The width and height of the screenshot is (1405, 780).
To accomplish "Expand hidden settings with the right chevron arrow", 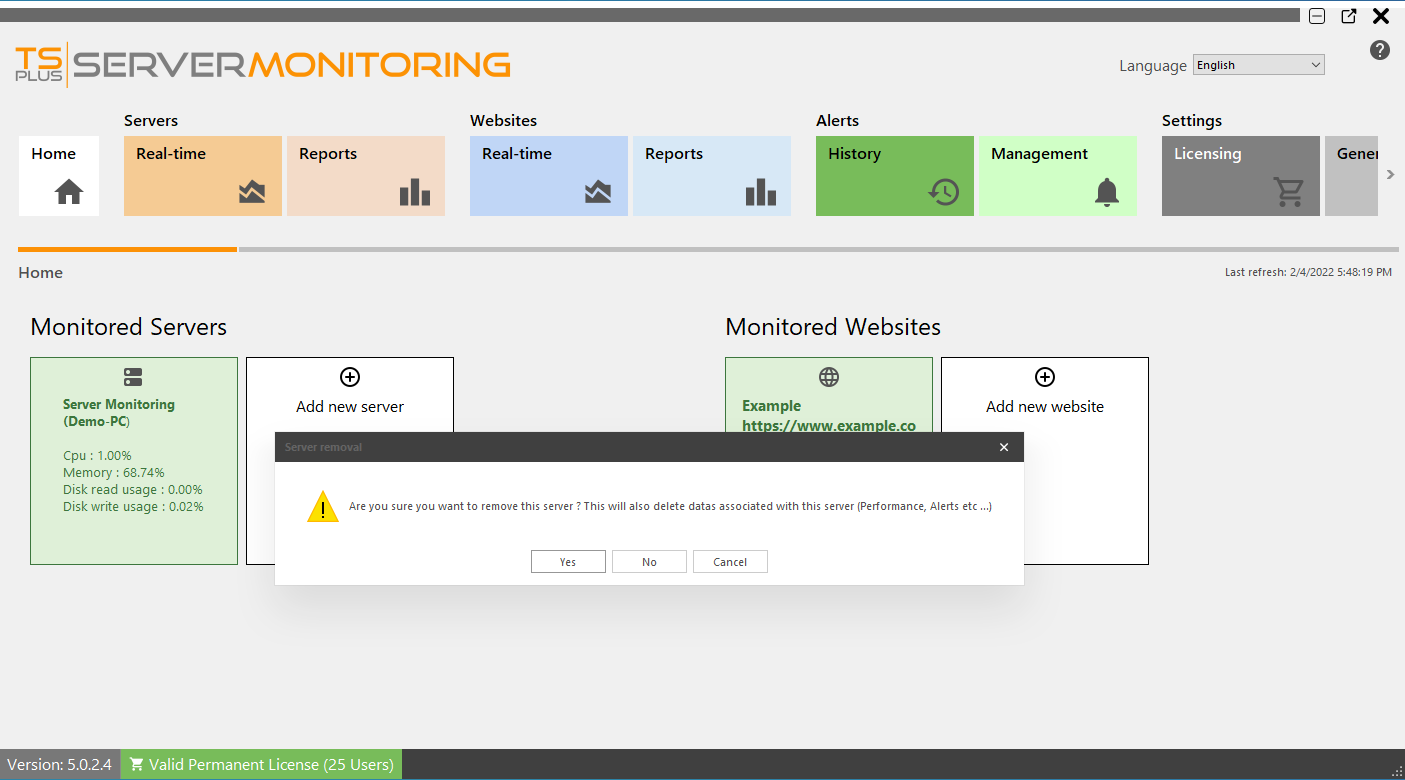I will (1390, 173).
